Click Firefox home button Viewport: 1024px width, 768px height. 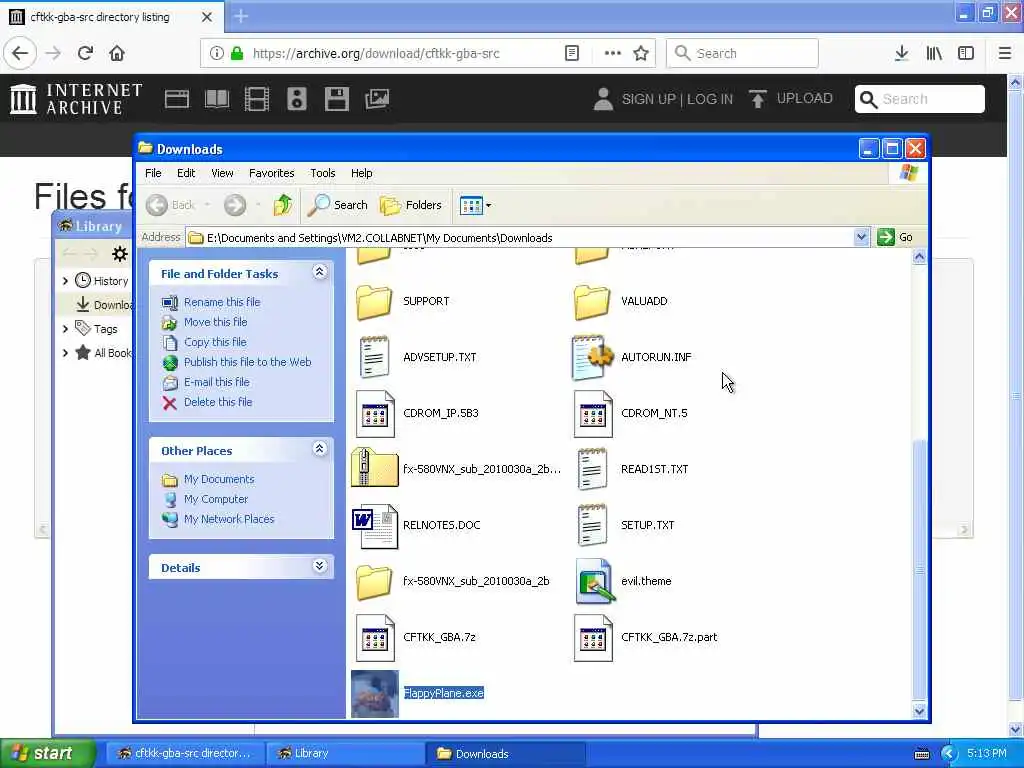click(x=117, y=53)
